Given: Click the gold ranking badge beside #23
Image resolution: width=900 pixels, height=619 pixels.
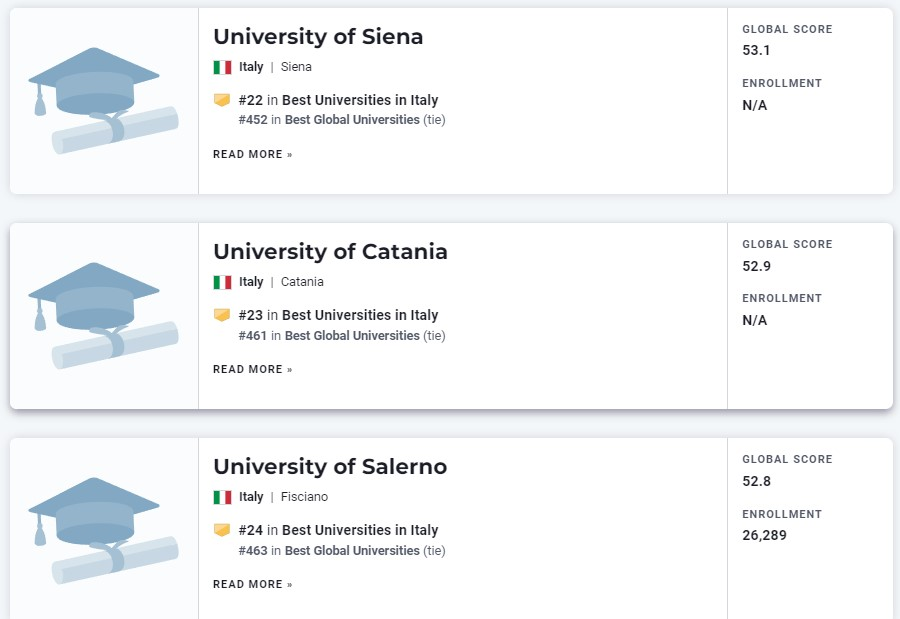Looking at the screenshot, I should pyautogui.click(x=222, y=315).
